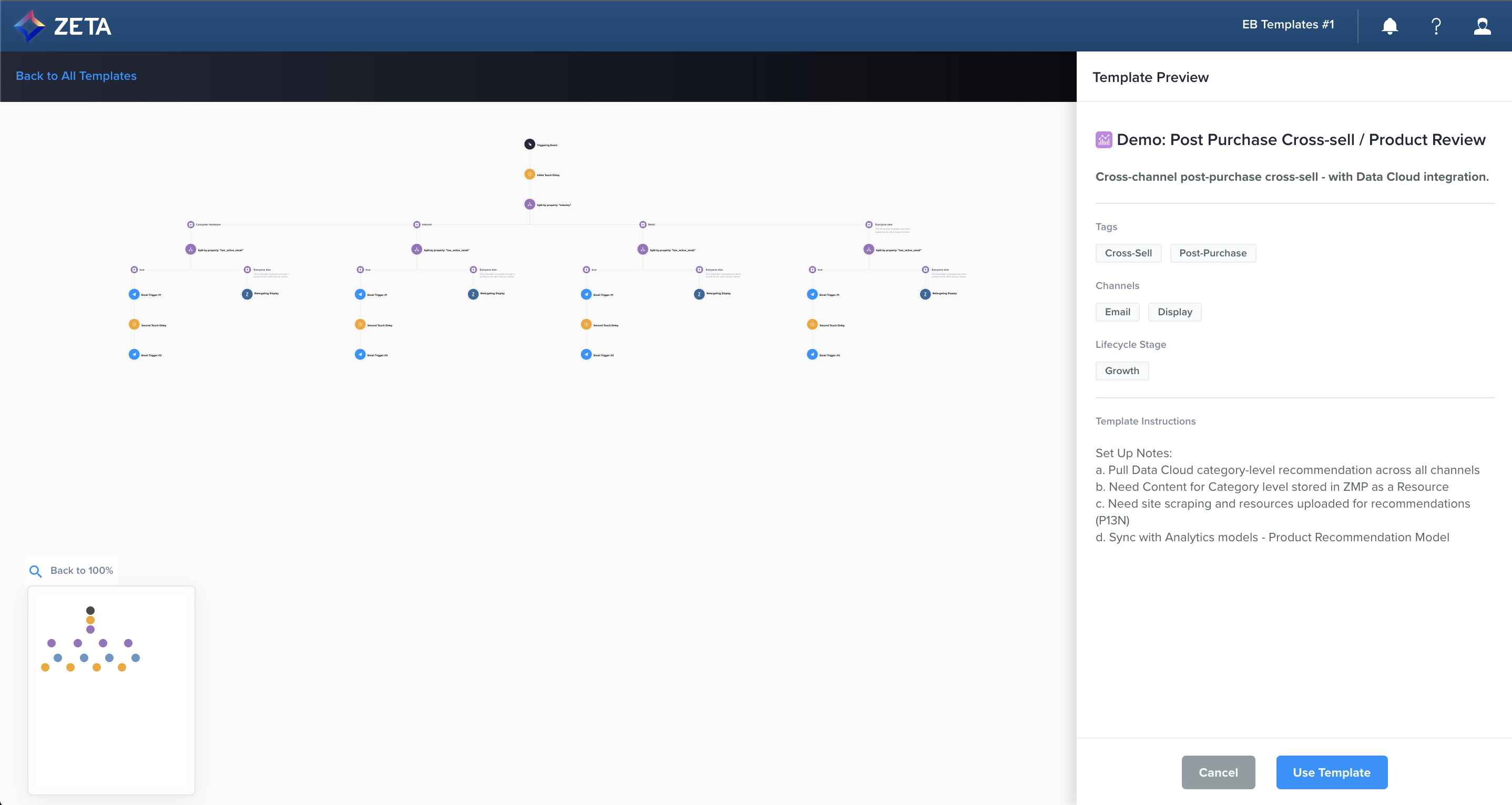The width and height of the screenshot is (1512, 805).
Task: Click the Triggering Event node icon
Action: [x=529, y=145]
